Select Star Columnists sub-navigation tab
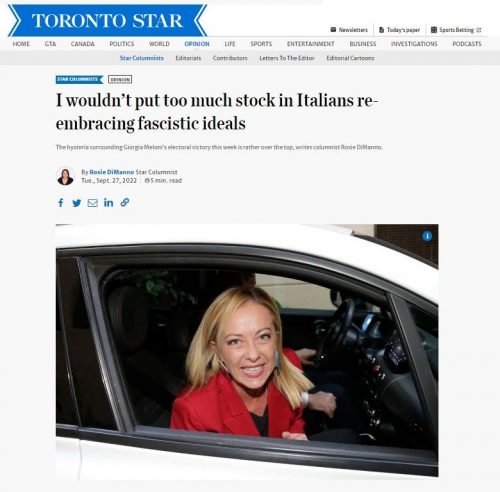500x492 pixels. (x=142, y=58)
